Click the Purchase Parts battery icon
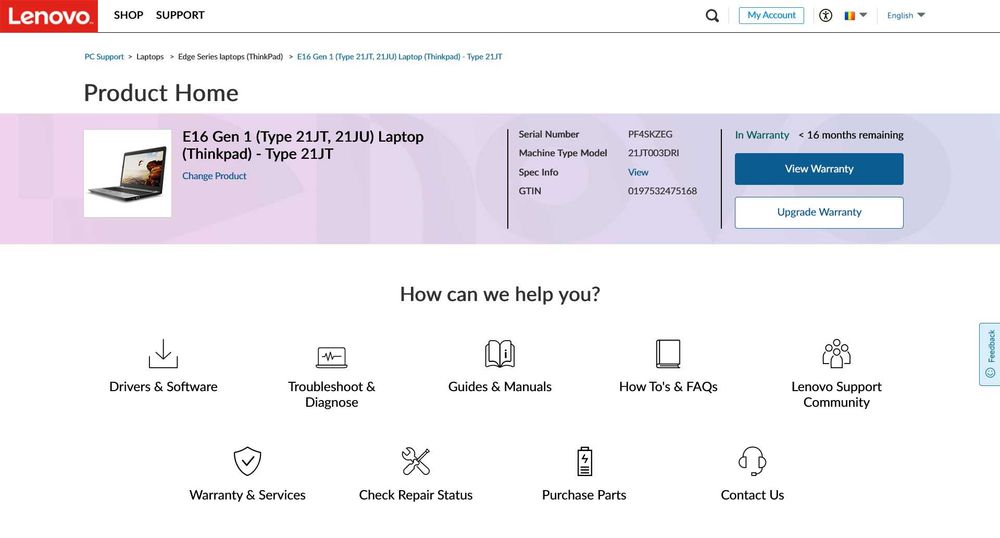The height and width of the screenshot is (538, 1000). pos(584,462)
